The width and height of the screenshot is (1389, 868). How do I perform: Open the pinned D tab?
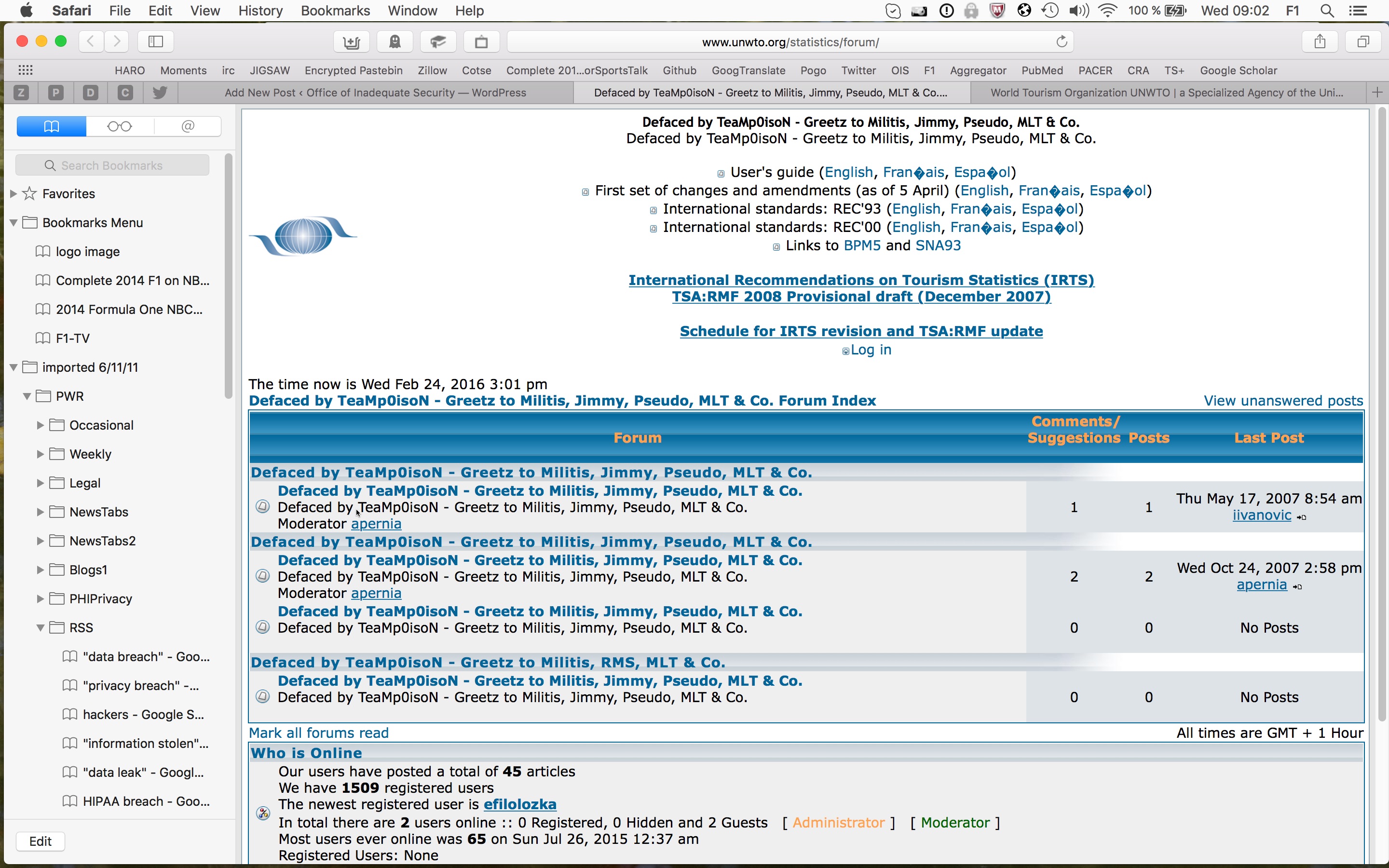pyautogui.click(x=90, y=93)
